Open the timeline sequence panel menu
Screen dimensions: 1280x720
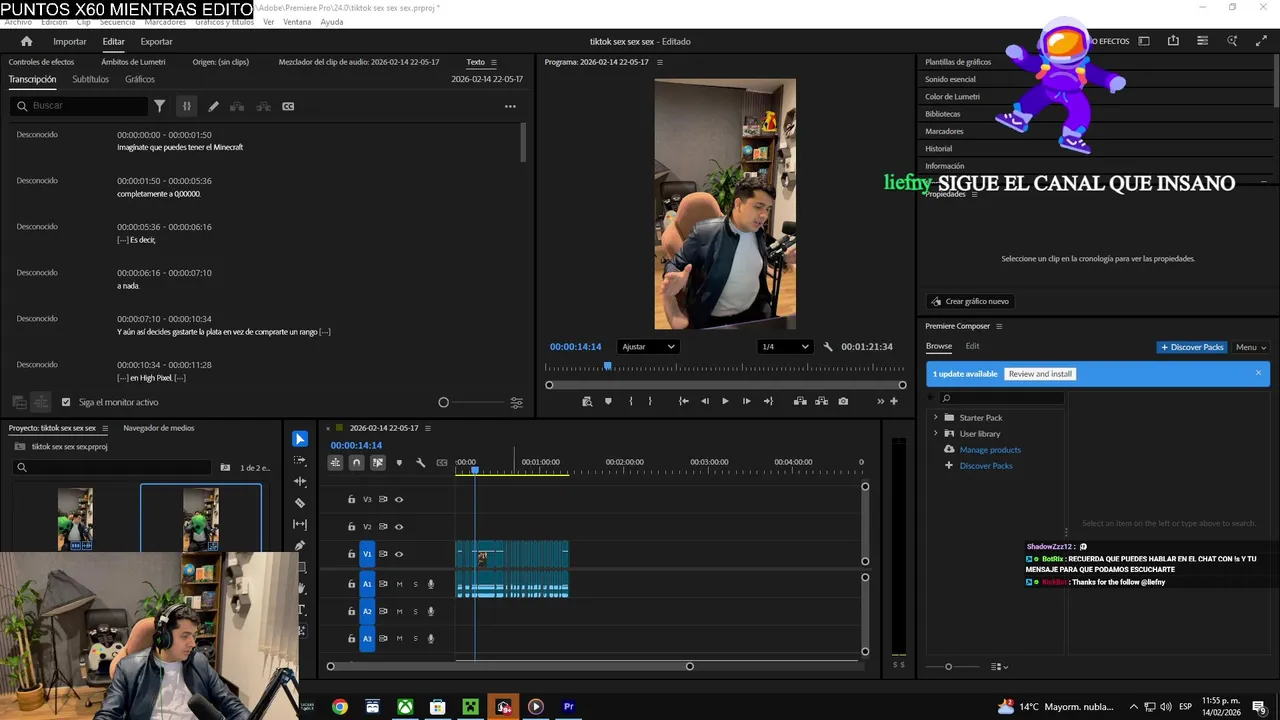coord(428,428)
